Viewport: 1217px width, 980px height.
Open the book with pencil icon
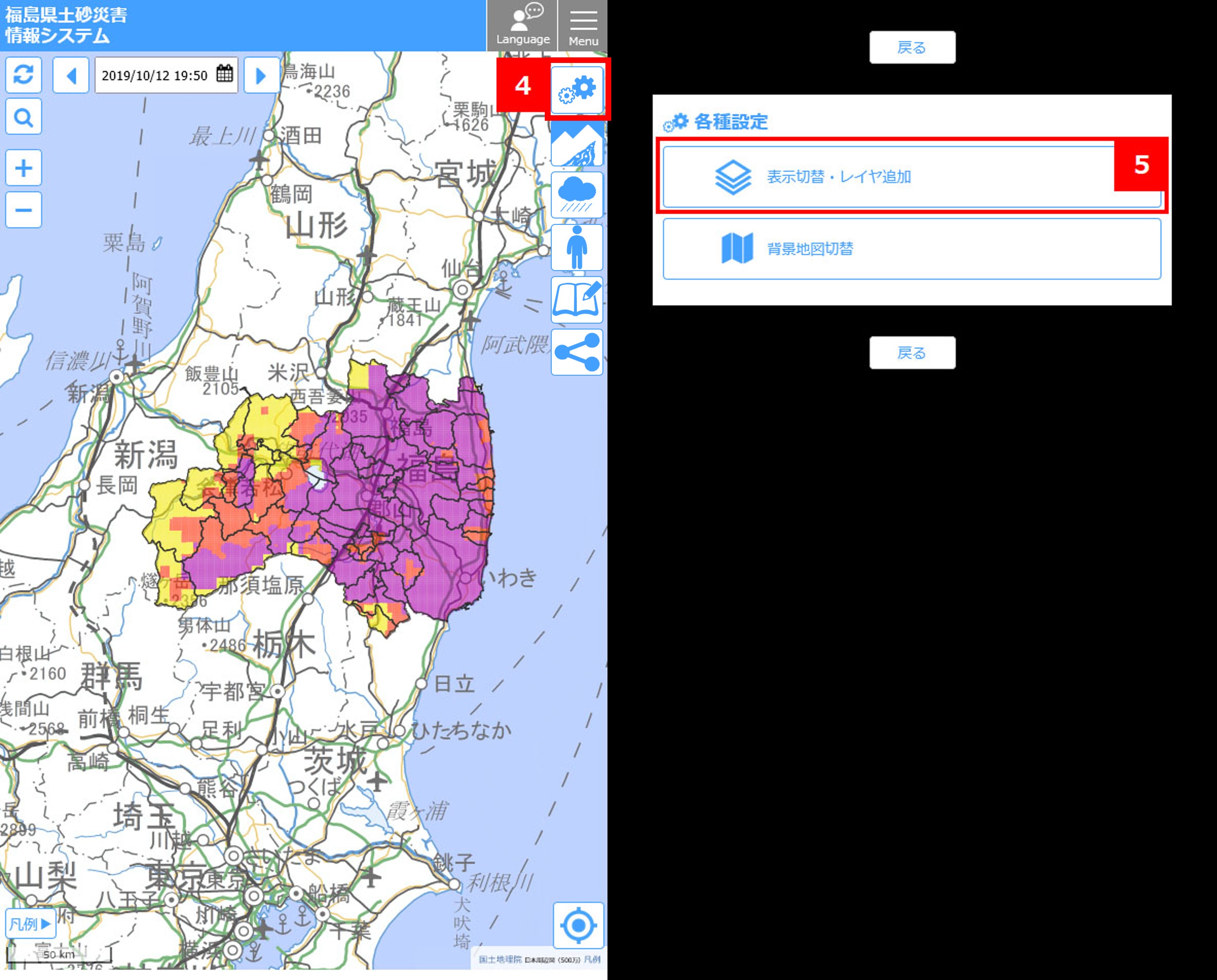pos(577,300)
